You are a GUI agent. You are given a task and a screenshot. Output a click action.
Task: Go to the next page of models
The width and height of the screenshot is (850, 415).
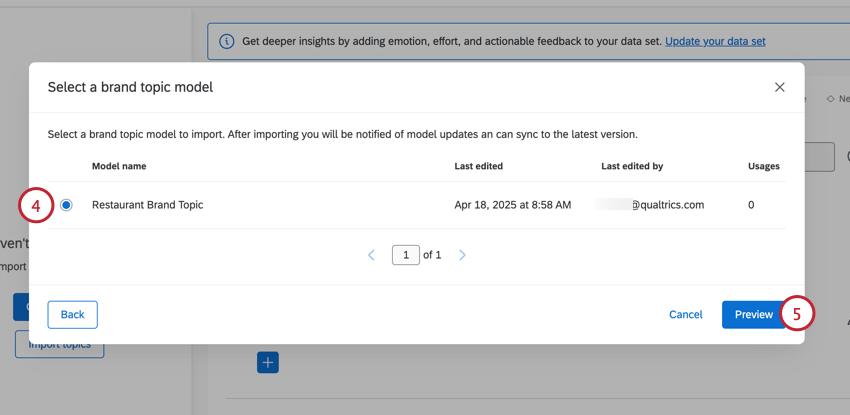(462, 255)
